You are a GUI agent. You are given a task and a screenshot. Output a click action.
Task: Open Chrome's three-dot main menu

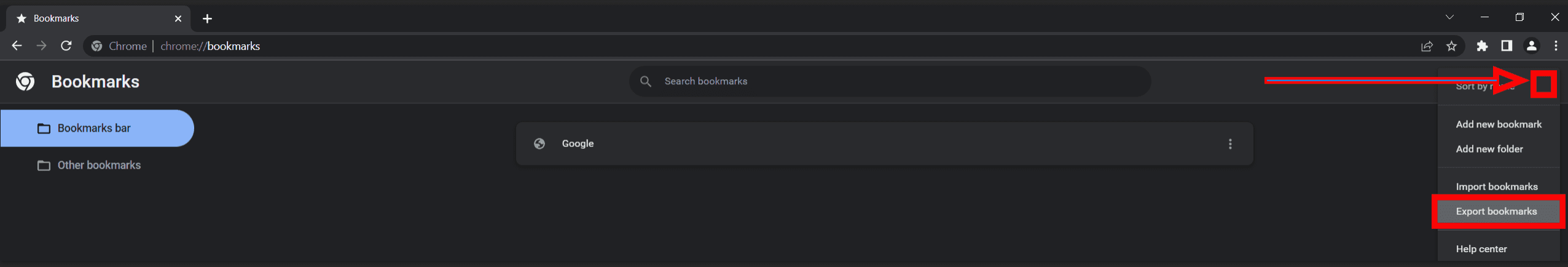[x=1556, y=46]
